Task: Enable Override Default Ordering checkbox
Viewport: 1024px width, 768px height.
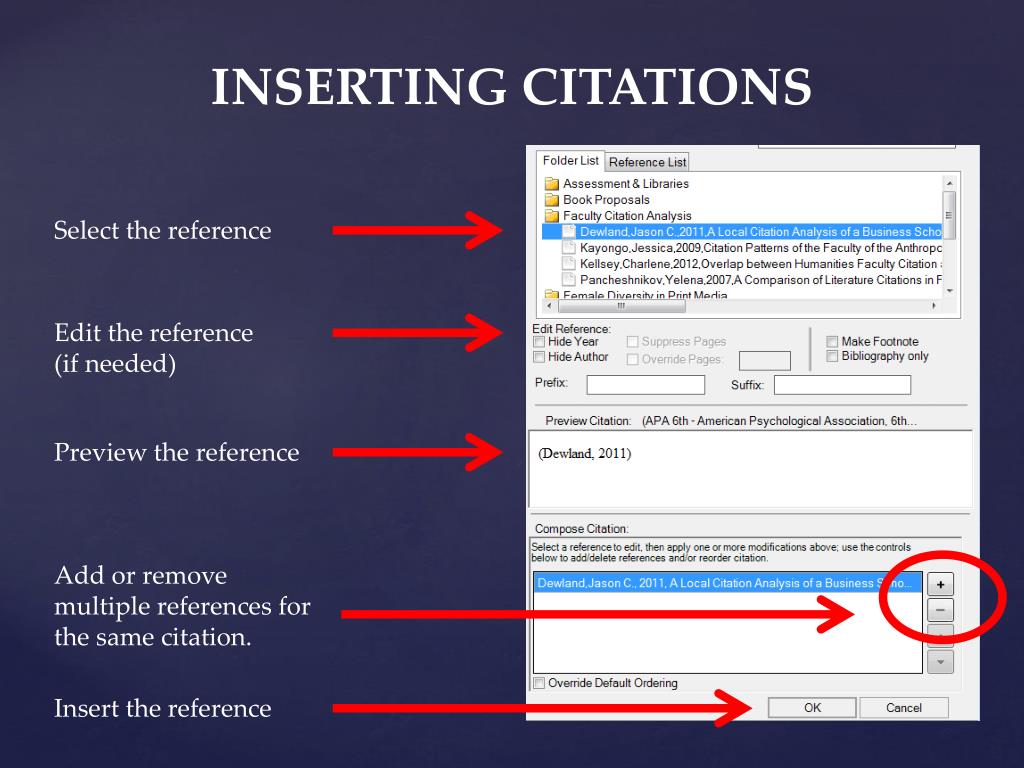Action: click(x=539, y=683)
